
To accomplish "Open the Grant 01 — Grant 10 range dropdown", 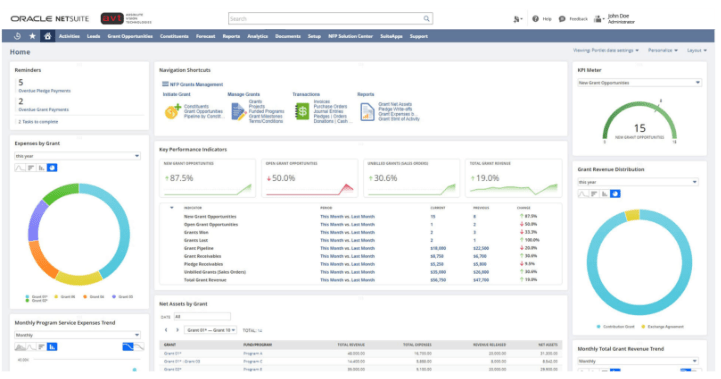I will [x=211, y=330].
